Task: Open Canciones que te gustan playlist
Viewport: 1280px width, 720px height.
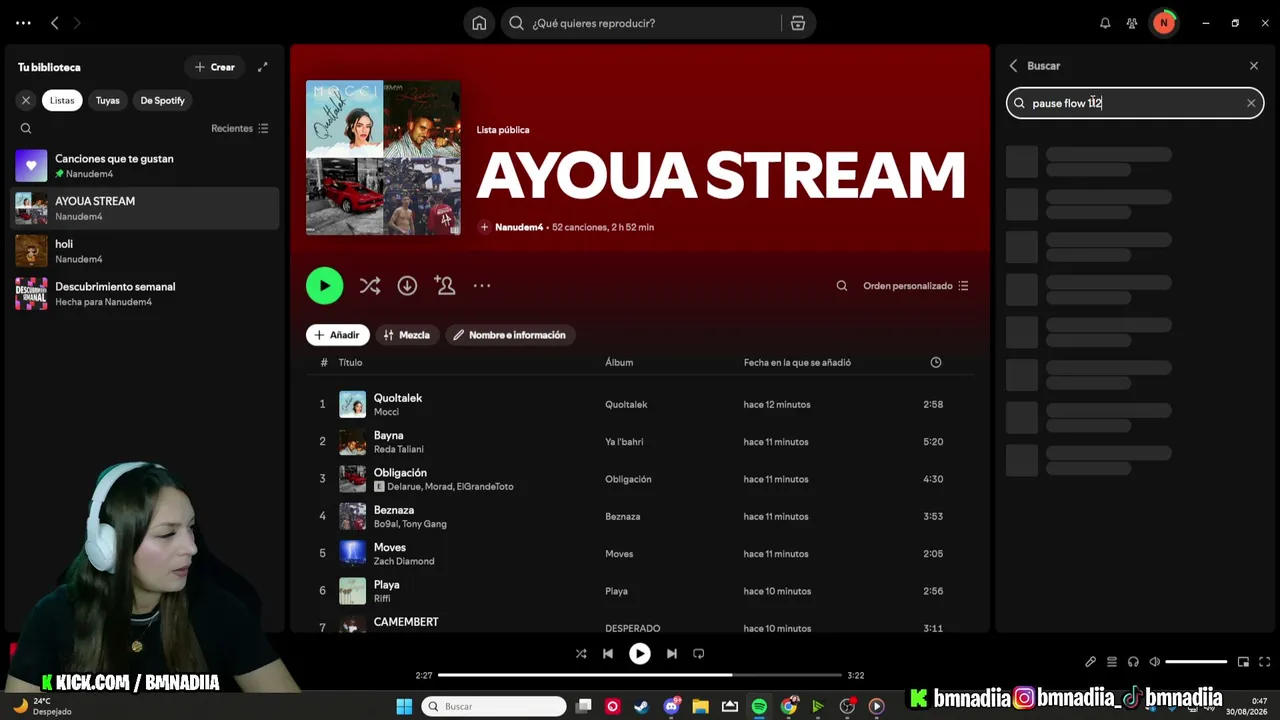Action: click(145, 166)
